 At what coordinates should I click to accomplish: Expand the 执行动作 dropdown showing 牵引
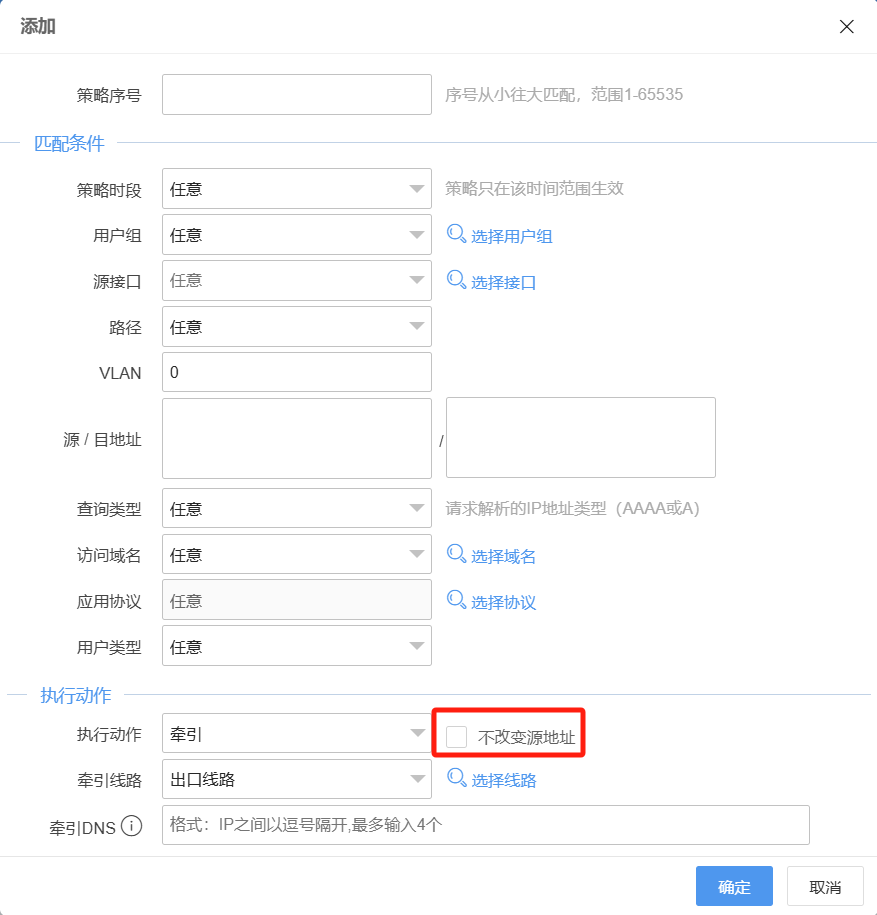[296, 733]
